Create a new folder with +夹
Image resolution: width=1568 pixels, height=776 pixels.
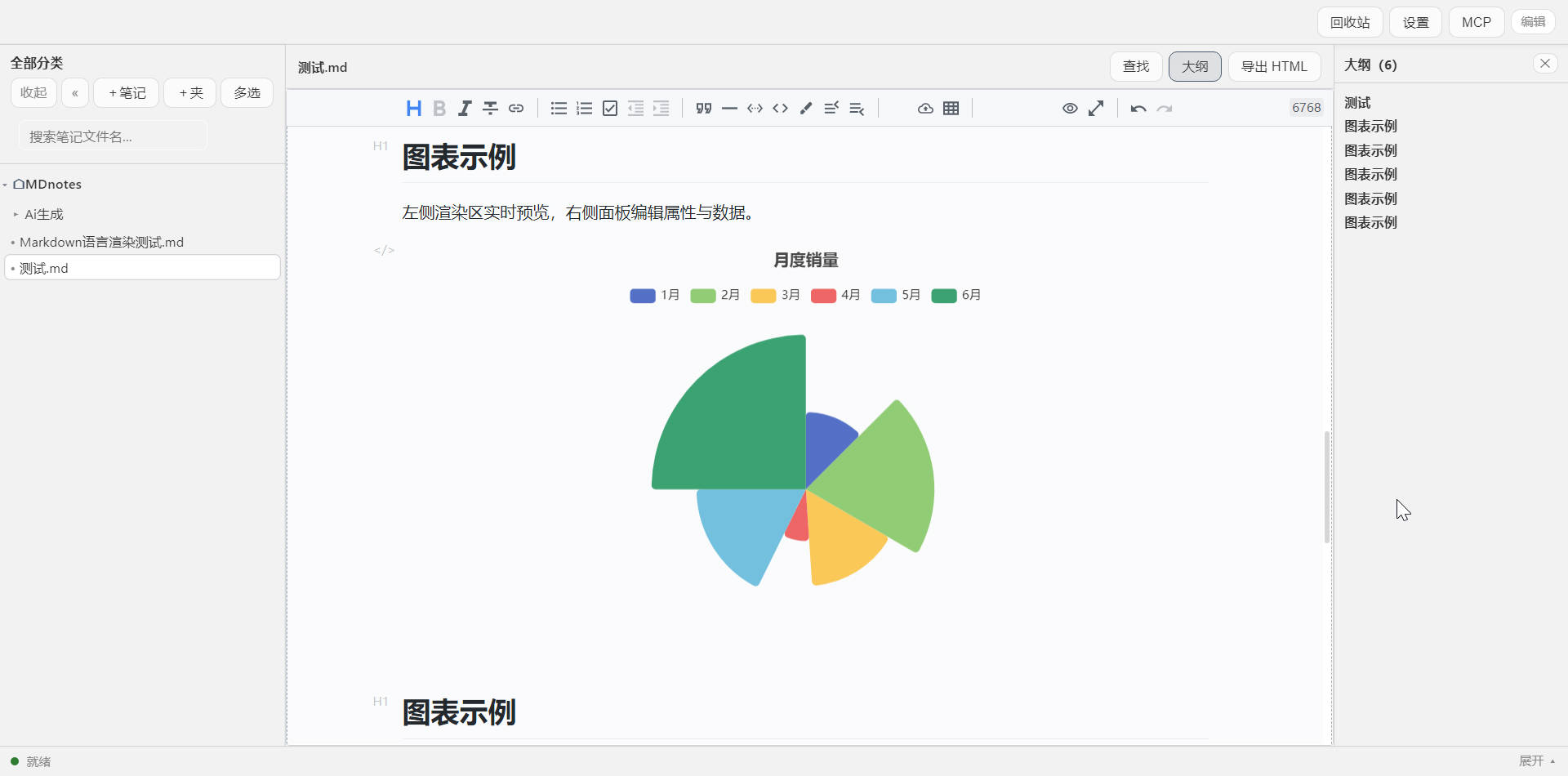[190, 92]
